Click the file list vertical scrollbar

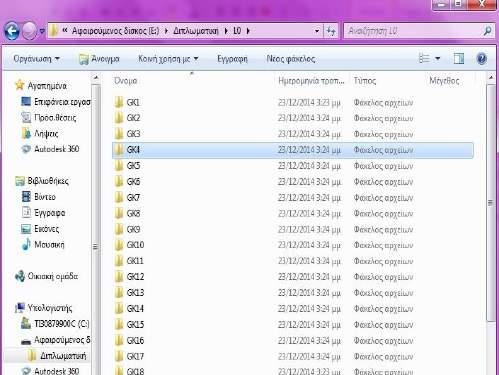490,203
